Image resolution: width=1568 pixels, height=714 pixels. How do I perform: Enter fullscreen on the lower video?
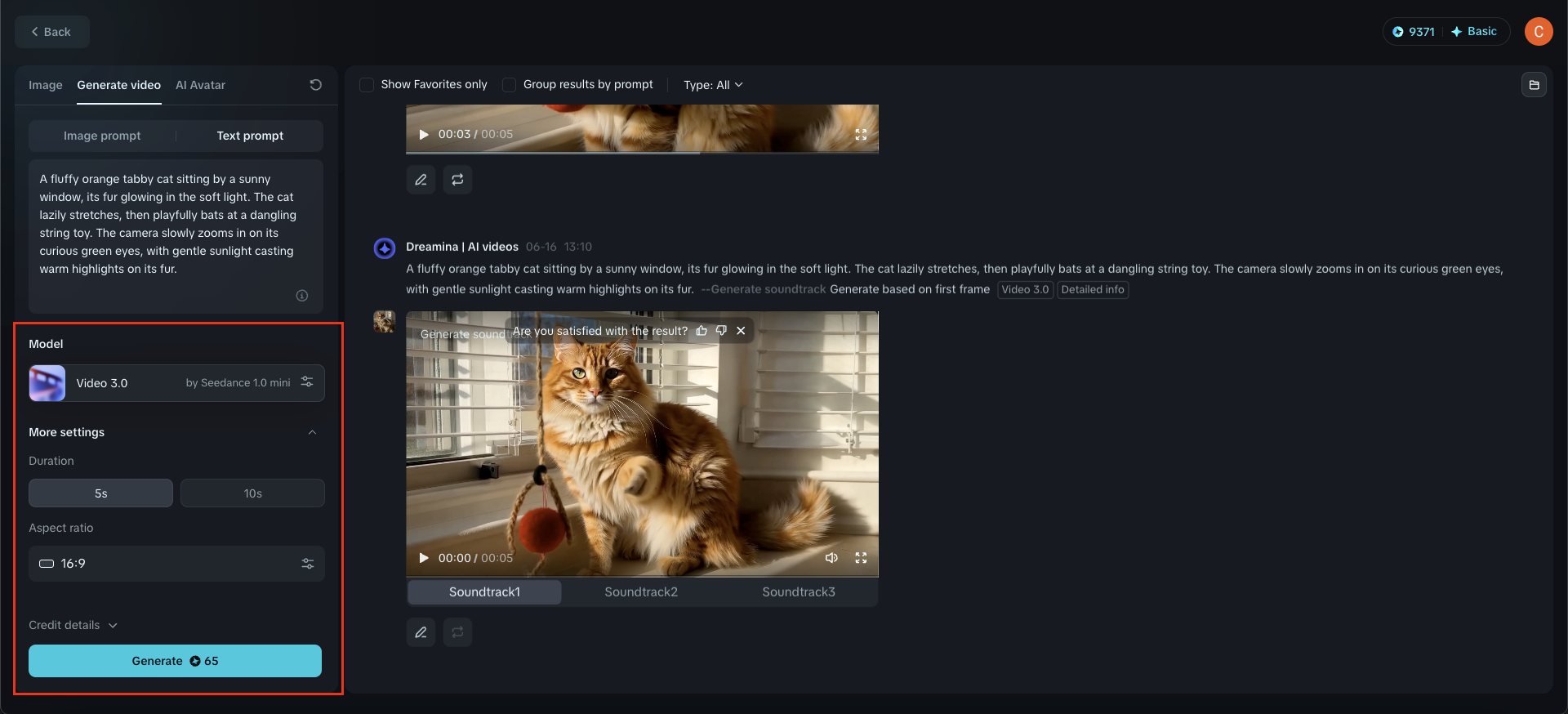[861, 558]
